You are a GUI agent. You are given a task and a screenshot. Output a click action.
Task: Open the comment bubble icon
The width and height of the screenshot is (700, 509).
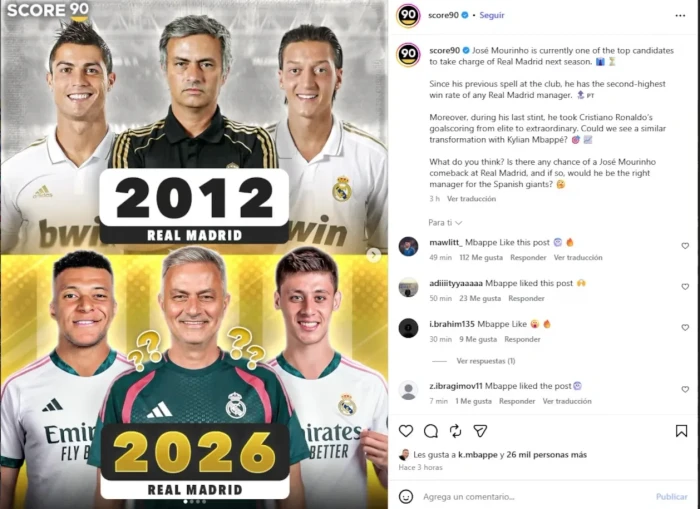[x=431, y=431]
